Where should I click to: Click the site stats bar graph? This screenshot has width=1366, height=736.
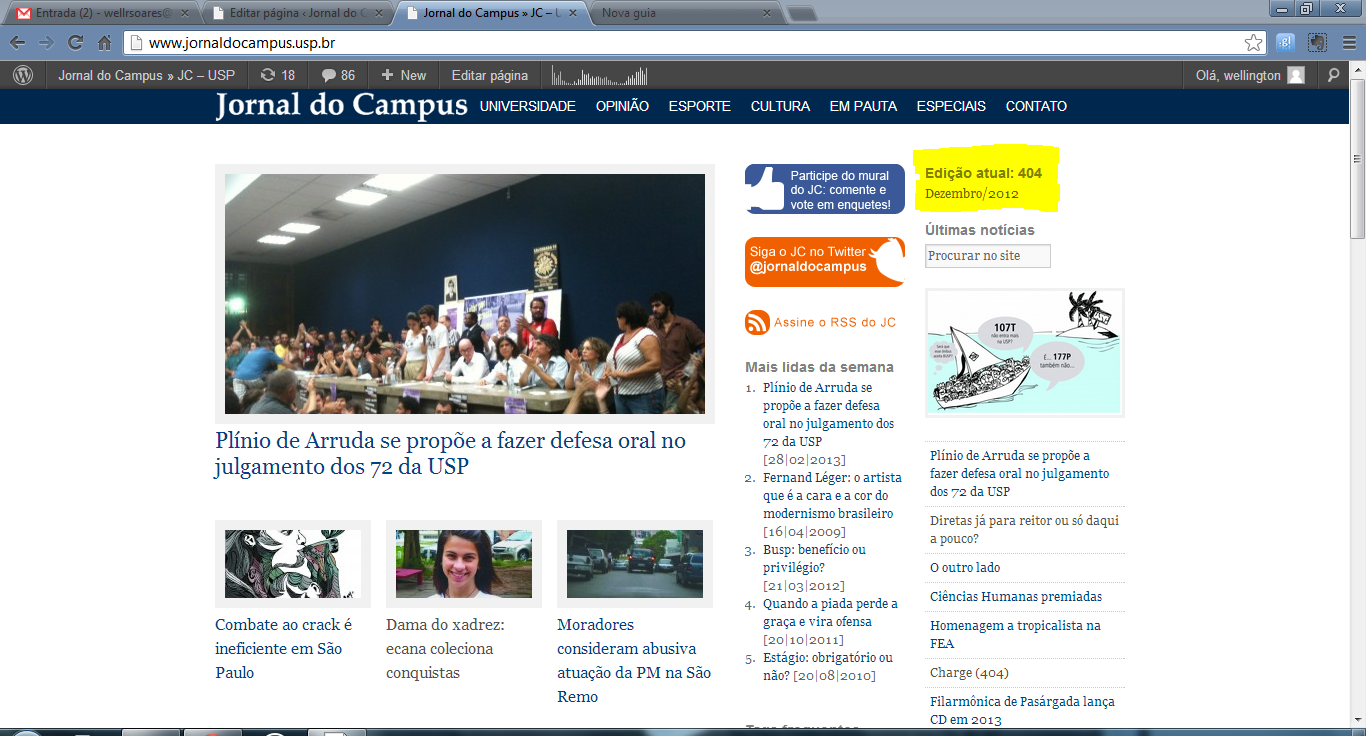pyautogui.click(x=599, y=76)
